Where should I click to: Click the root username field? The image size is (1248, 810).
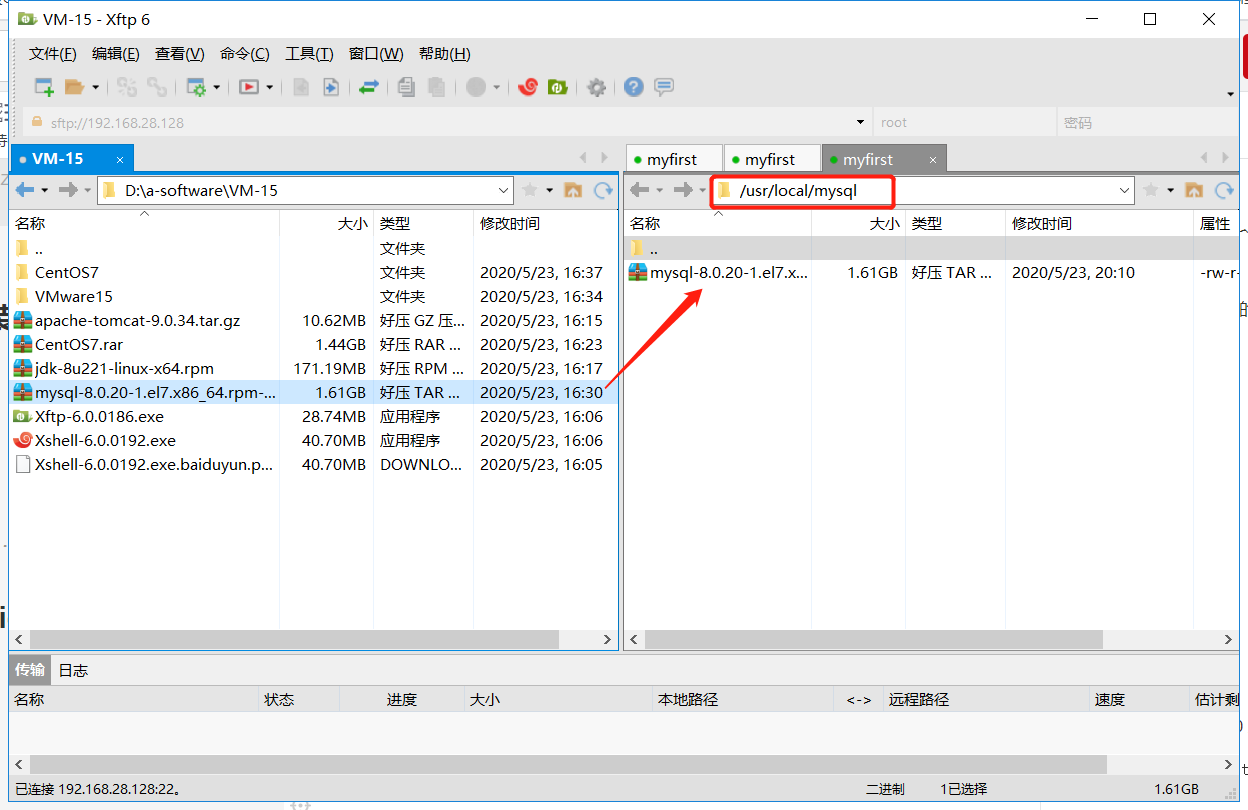pos(964,122)
